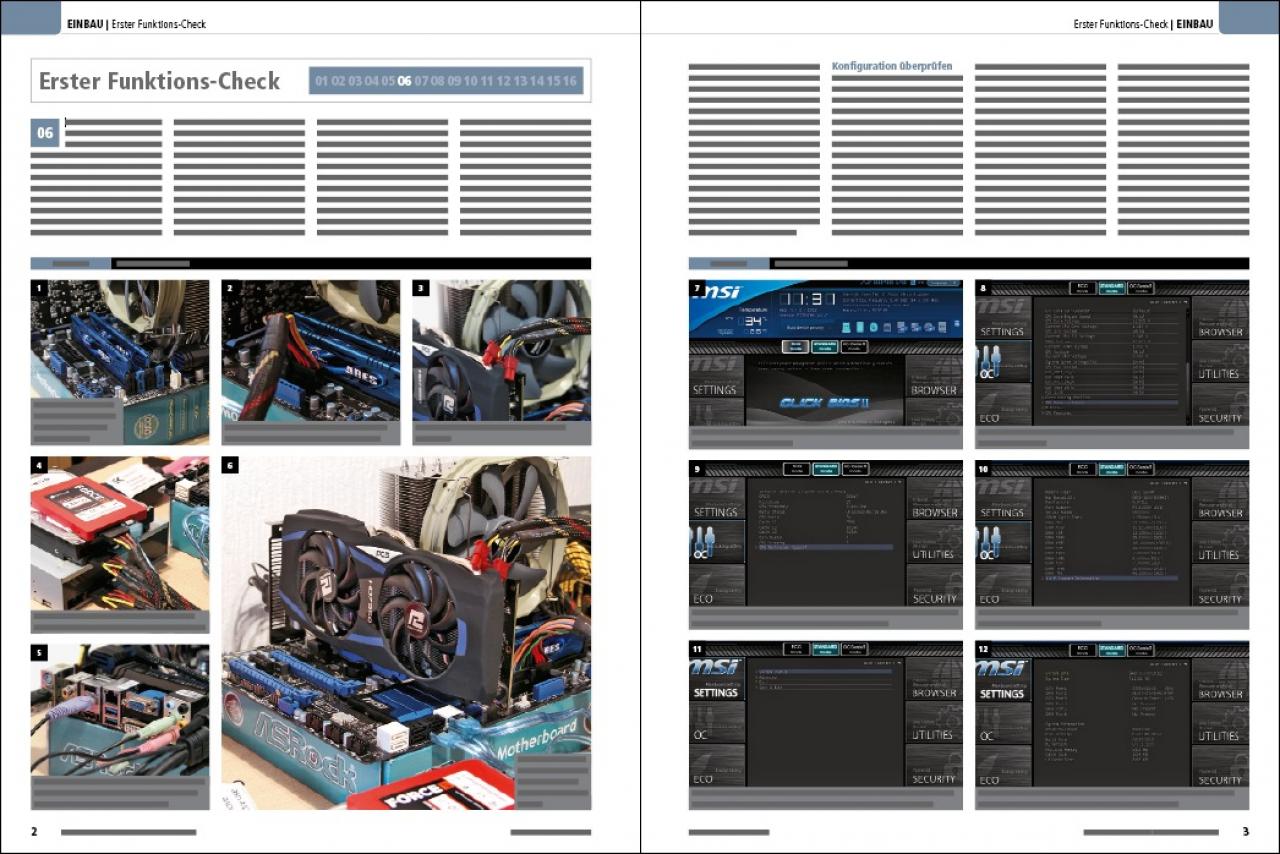The width and height of the screenshot is (1280, 854).
Task: Click the highlighted STANDARD mode tab in screenshot 8
Action: pyautogui.click(x=1112, y=287)
